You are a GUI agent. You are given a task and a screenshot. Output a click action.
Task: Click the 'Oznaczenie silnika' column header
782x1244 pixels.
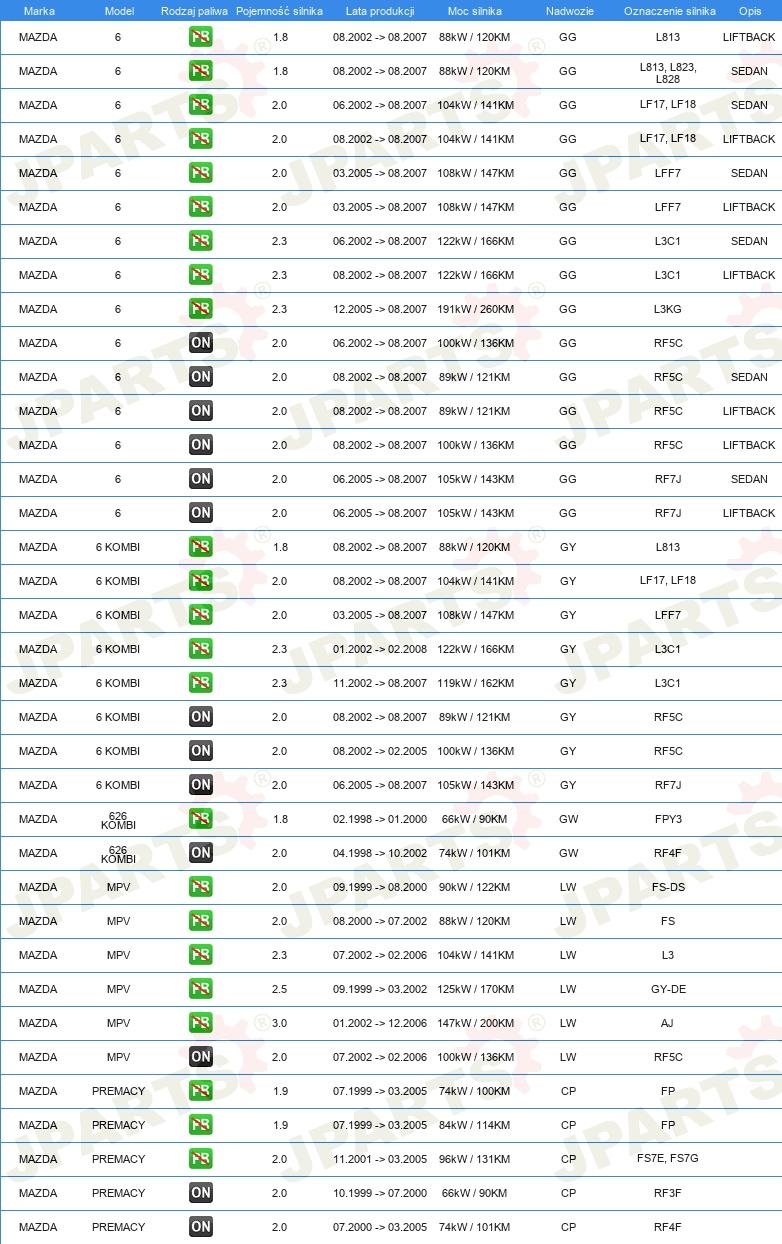(669, 11)
